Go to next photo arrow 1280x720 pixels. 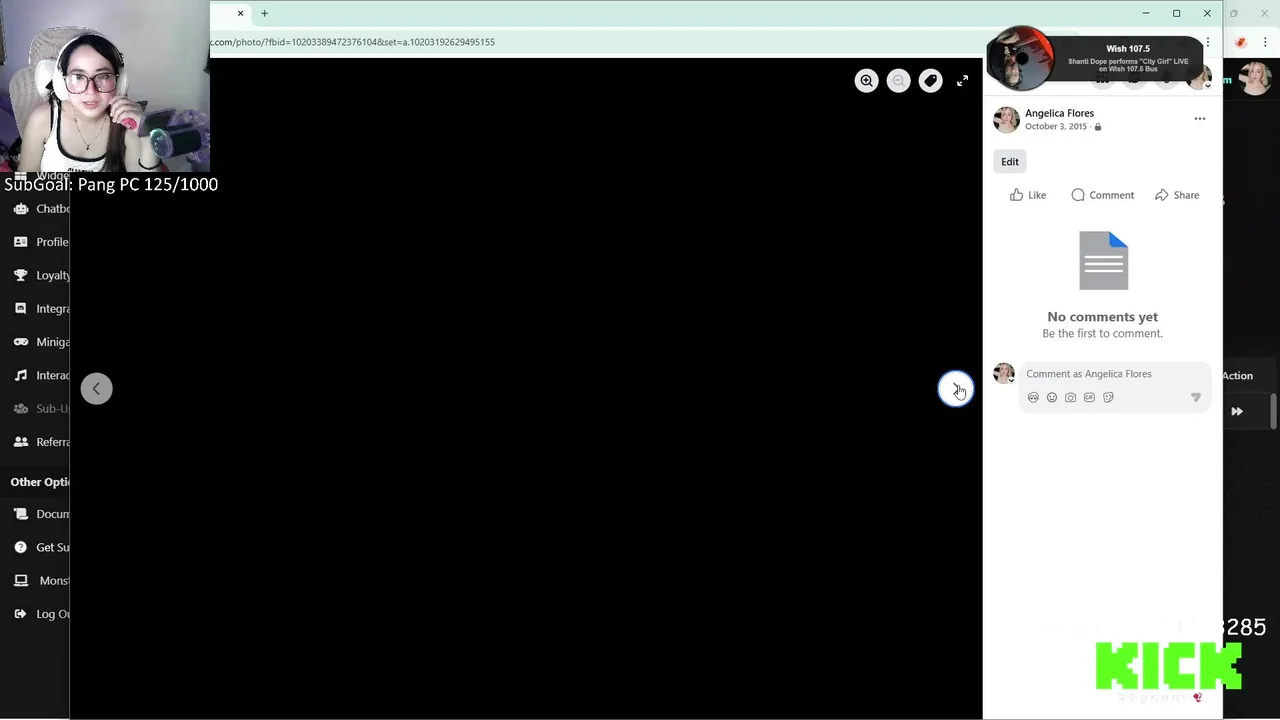955,389
